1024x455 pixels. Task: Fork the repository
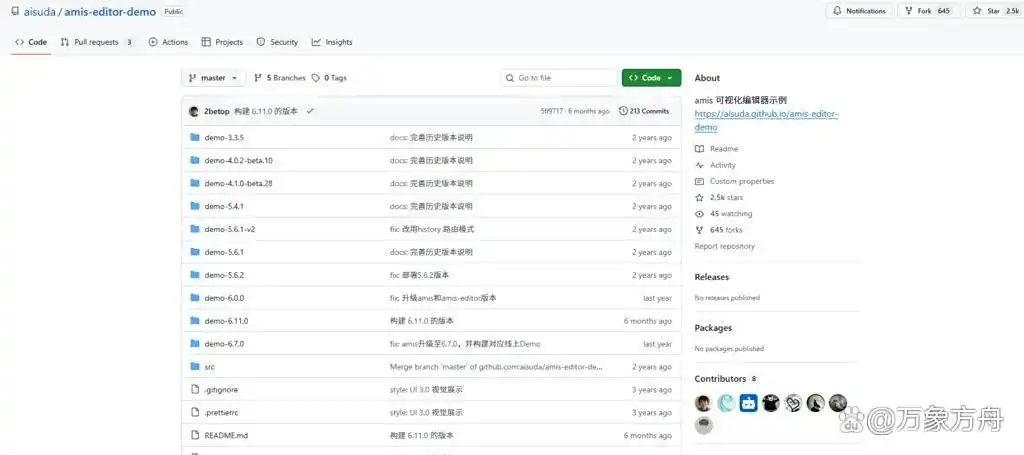pyautogui.click(x=927, y=11)
